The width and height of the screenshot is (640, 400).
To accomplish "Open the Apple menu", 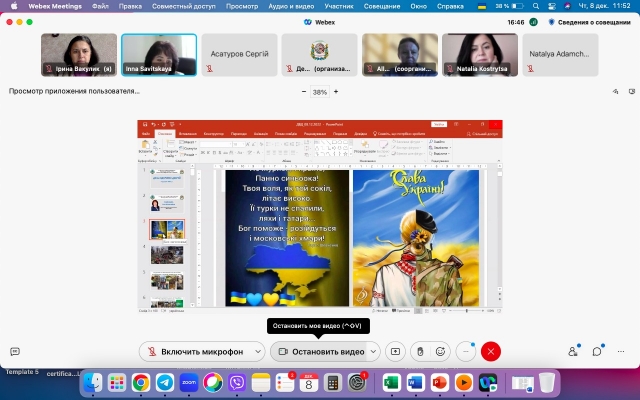I will [14, 6].
